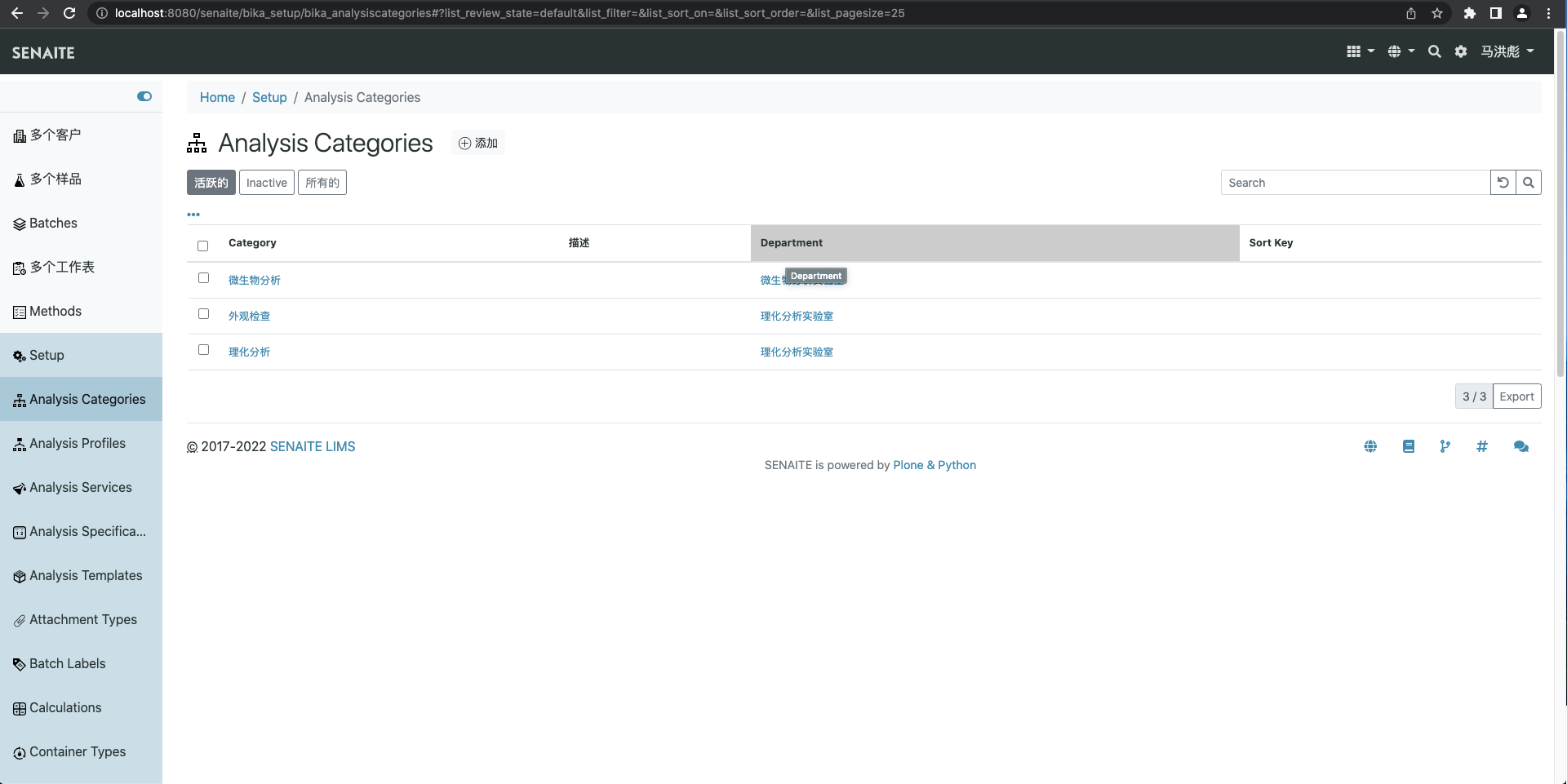Open the 微生物分析 category link
This screenshot has height=784, width=1567.
pos(255,280)
